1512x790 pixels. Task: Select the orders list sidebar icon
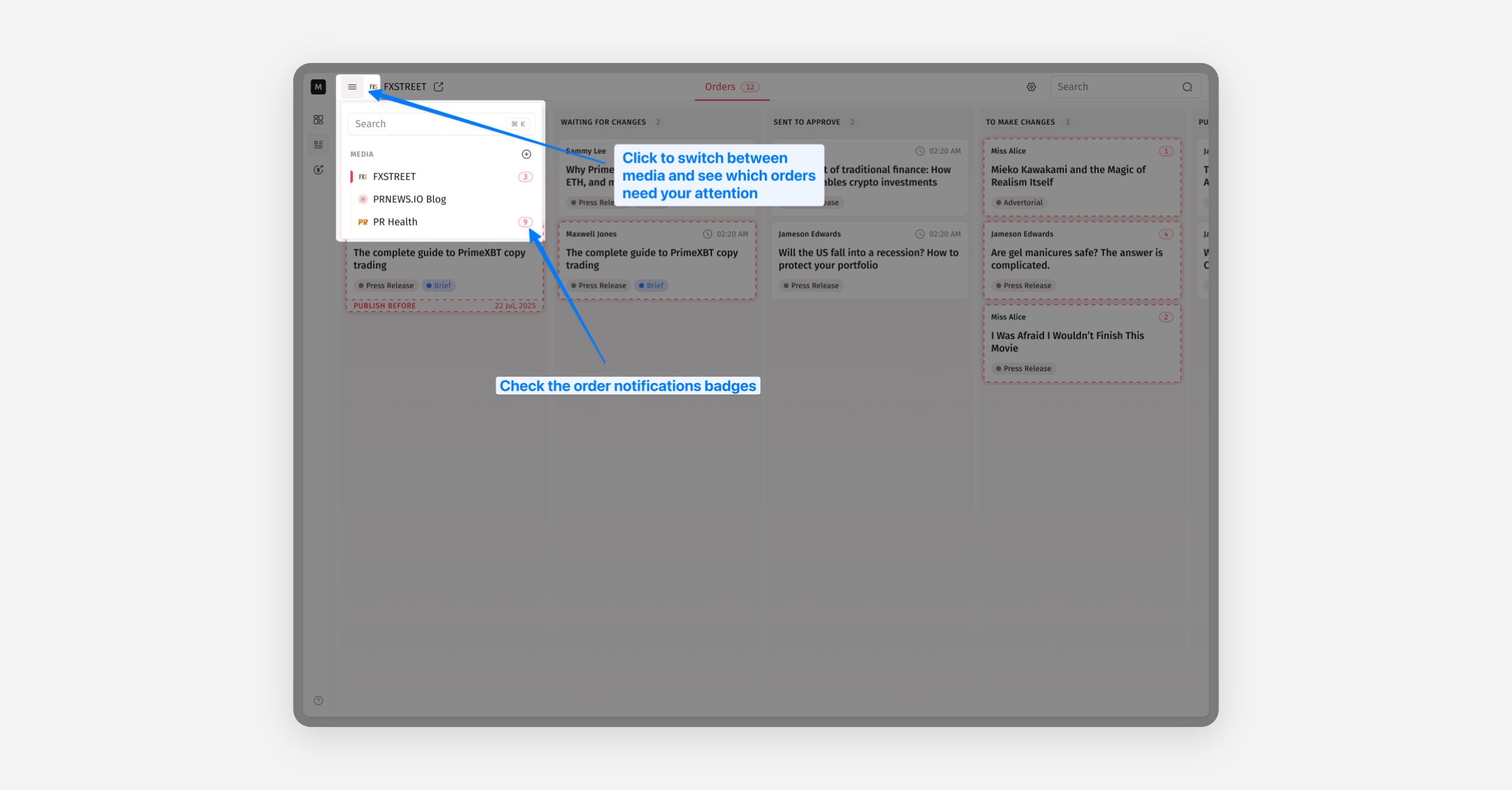click(318, 145)
